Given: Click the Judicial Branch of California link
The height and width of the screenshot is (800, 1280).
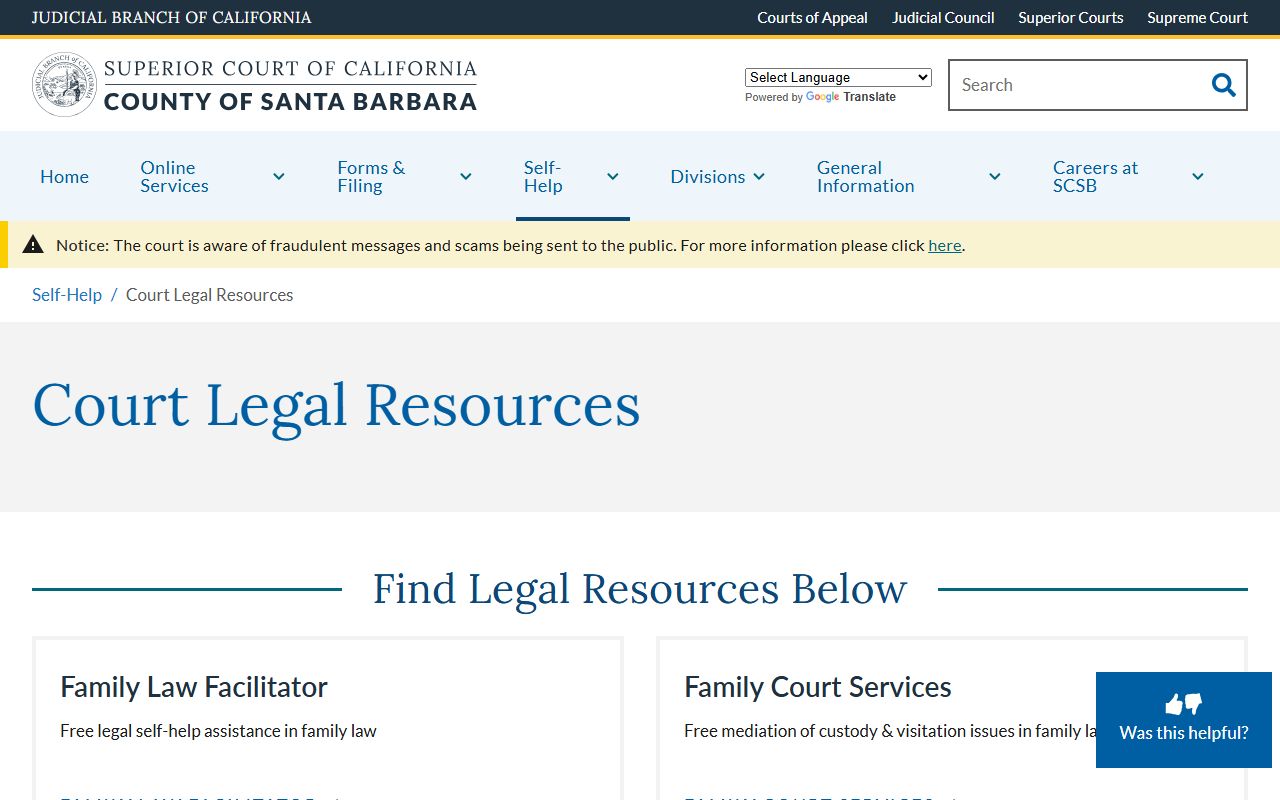Looking at the screenshot, I should point(171,18).
